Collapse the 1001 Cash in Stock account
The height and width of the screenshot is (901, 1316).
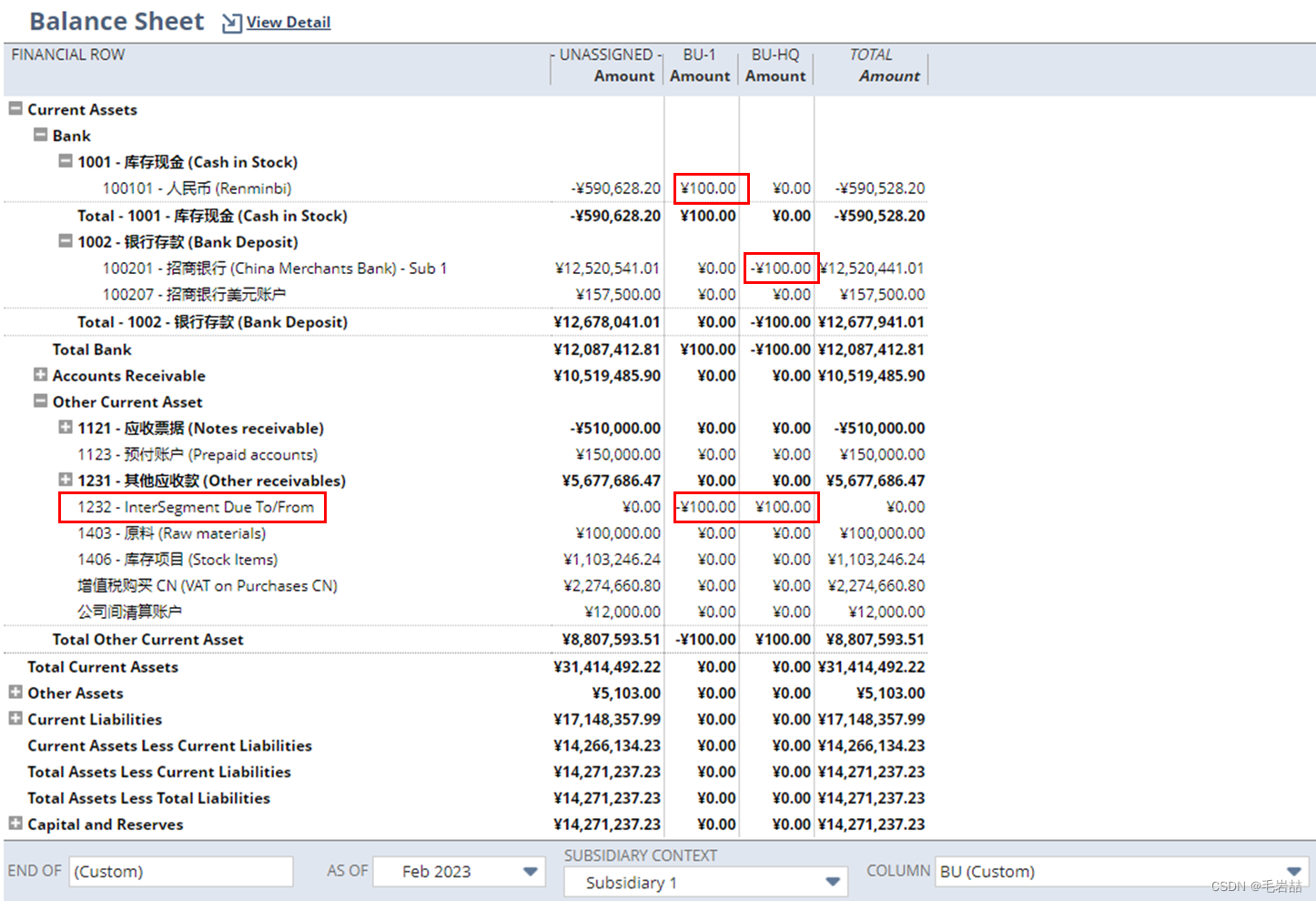[x=65, y=160]
